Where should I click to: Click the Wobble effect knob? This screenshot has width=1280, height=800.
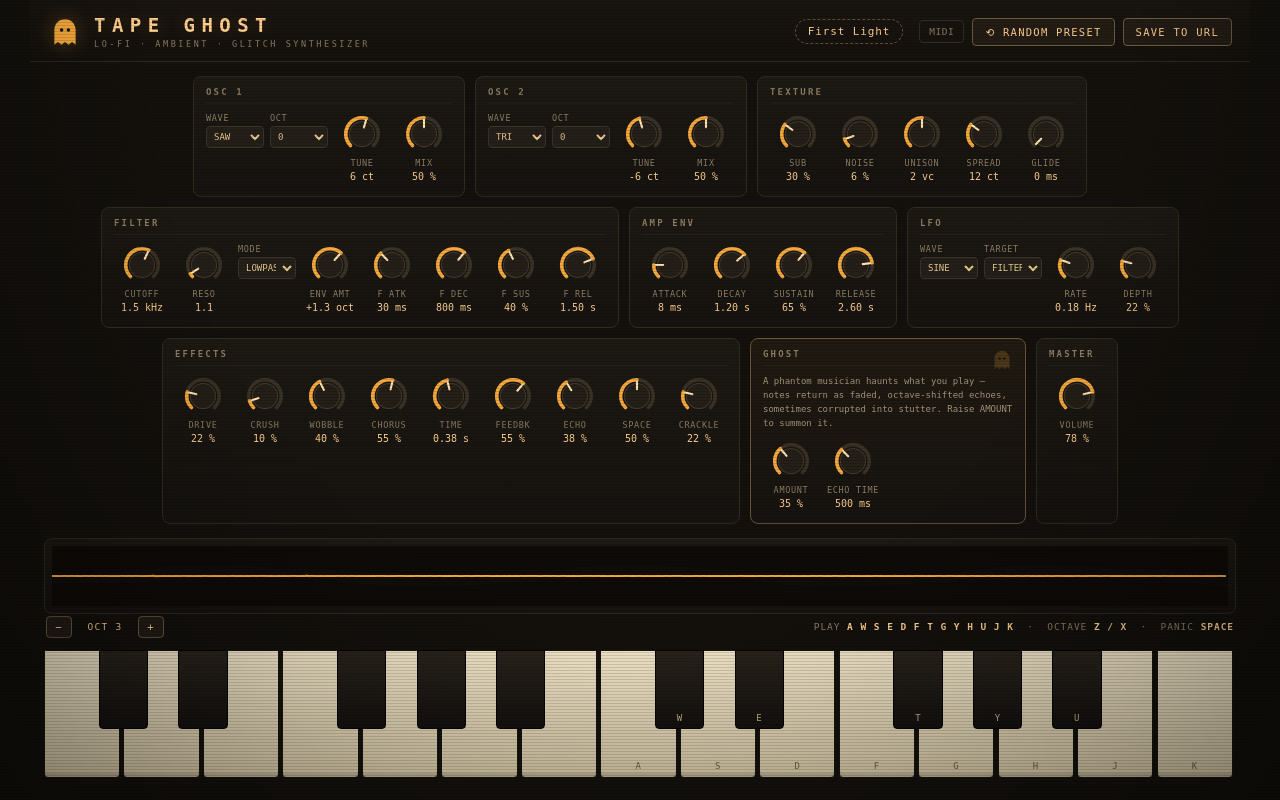tap(327, 396)
